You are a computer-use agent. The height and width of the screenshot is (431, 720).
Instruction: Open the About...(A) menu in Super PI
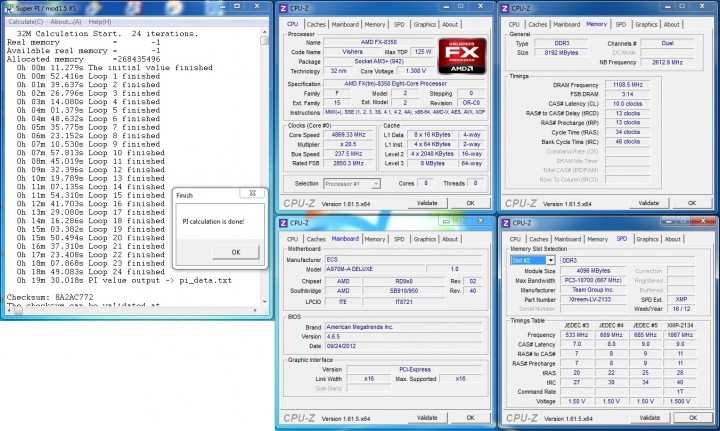tap(66, 22)
